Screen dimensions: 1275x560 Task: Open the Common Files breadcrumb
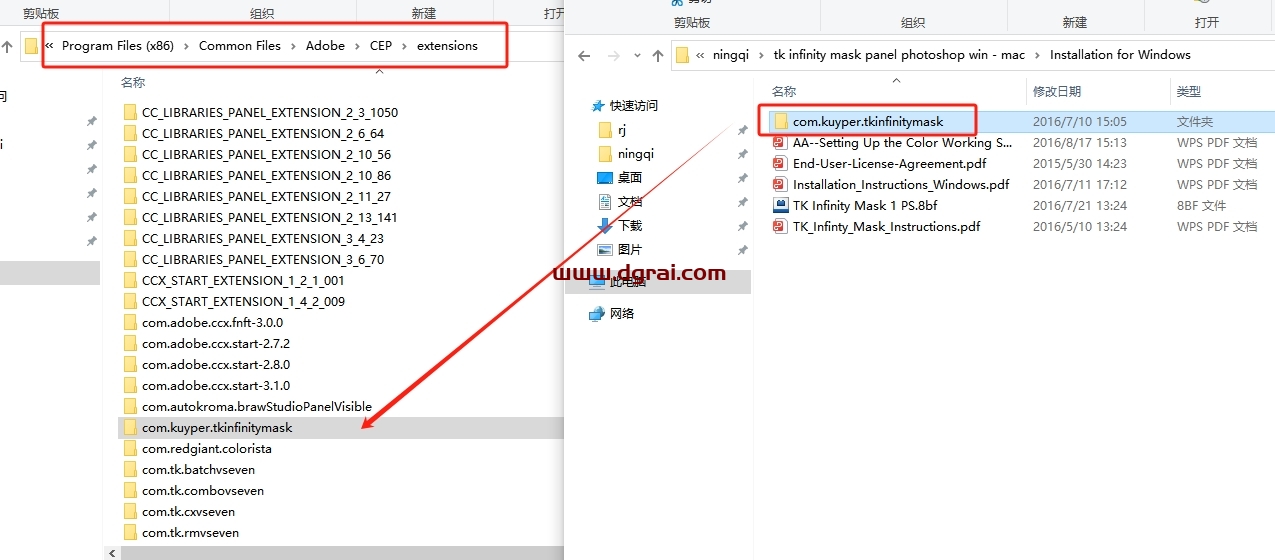tap(240, 46)
